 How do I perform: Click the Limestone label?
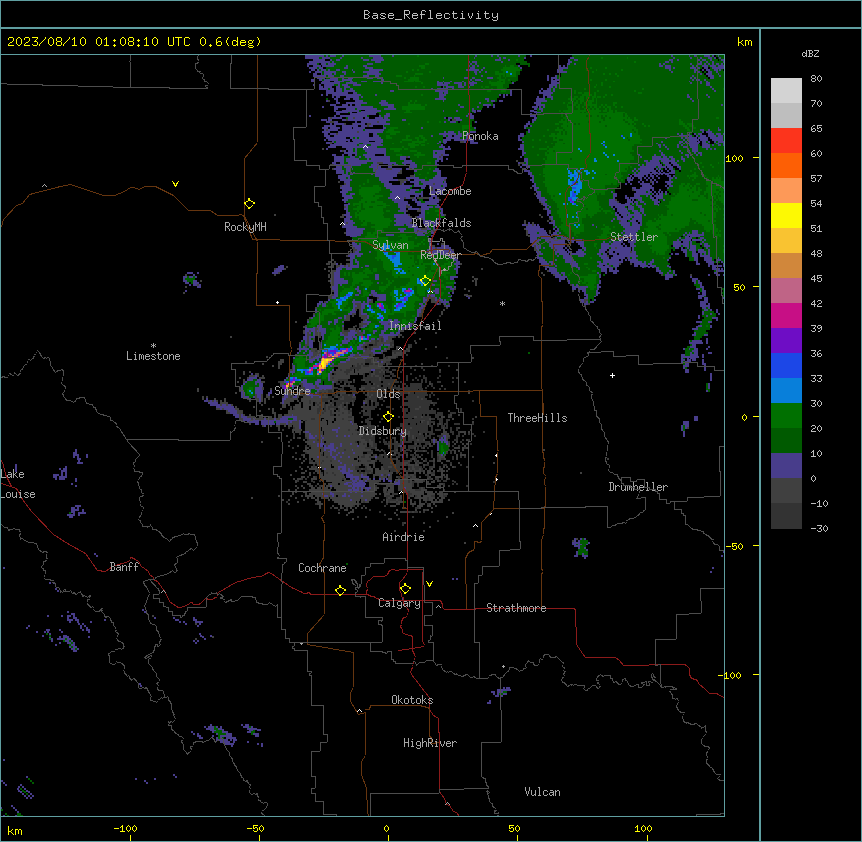point(153,356)
